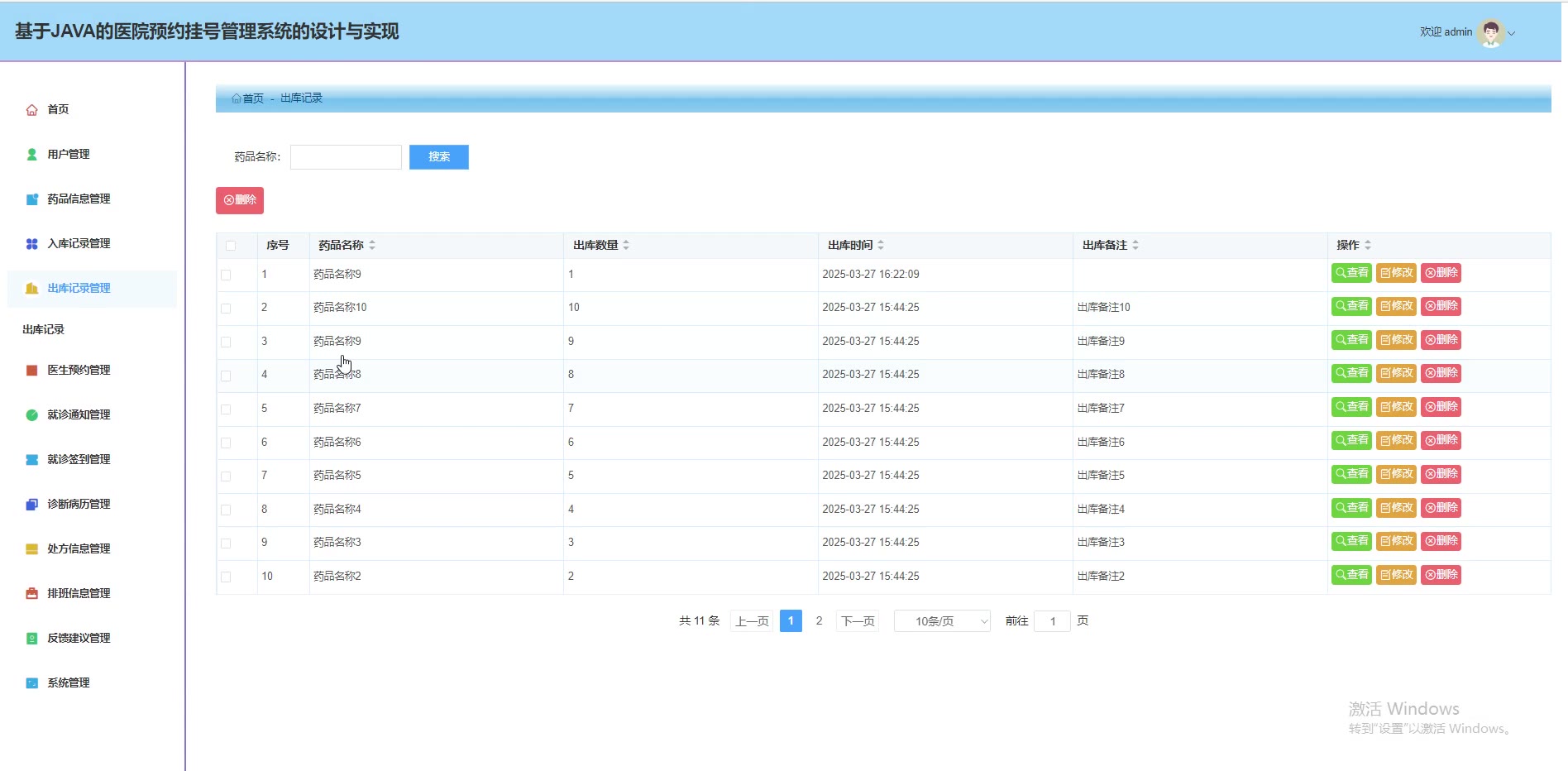Open the 10条/页 page size dropdown
The image size is (1568, 771).
tap(942, 621)
